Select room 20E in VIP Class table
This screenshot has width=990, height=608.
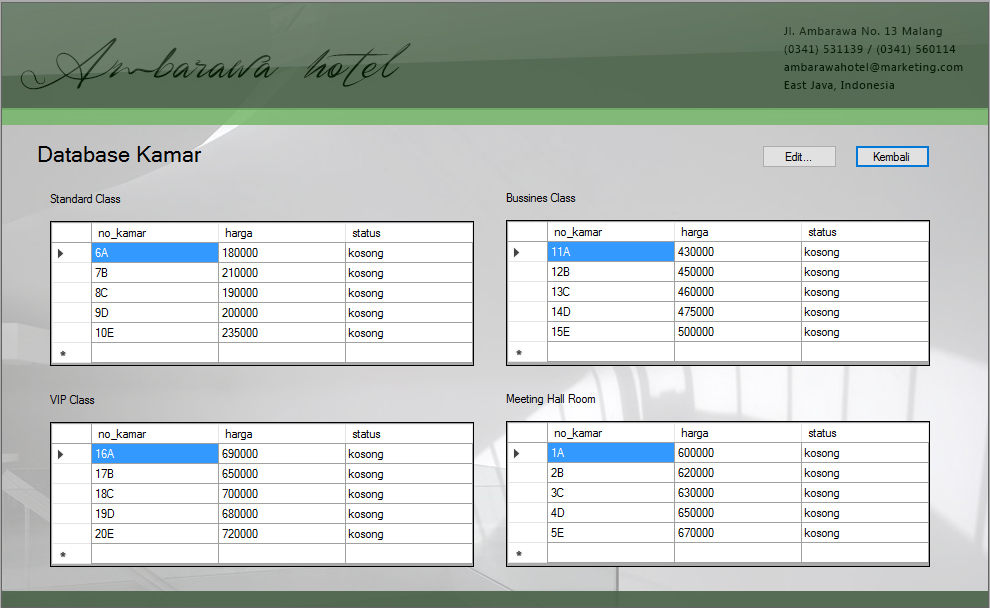pos(154,534)
